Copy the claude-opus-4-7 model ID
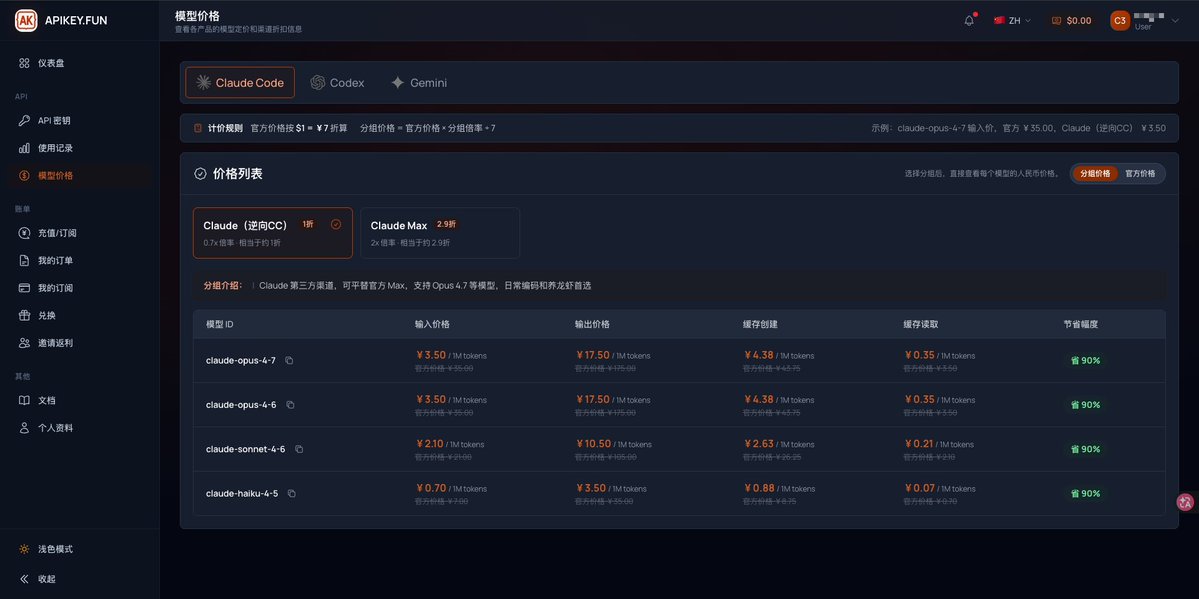The width and height of the screenshot is (1199, 599). pyautogui.click(x=289, y=360)
